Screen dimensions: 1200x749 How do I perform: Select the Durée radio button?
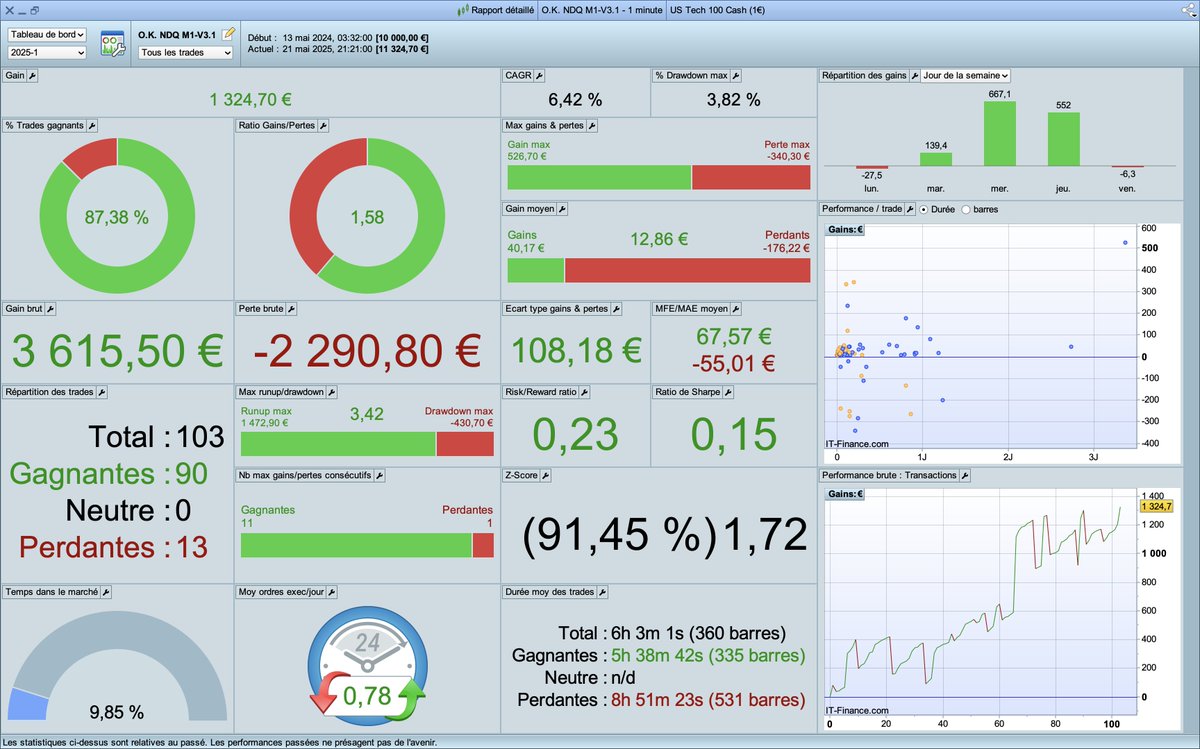[925, 209]
